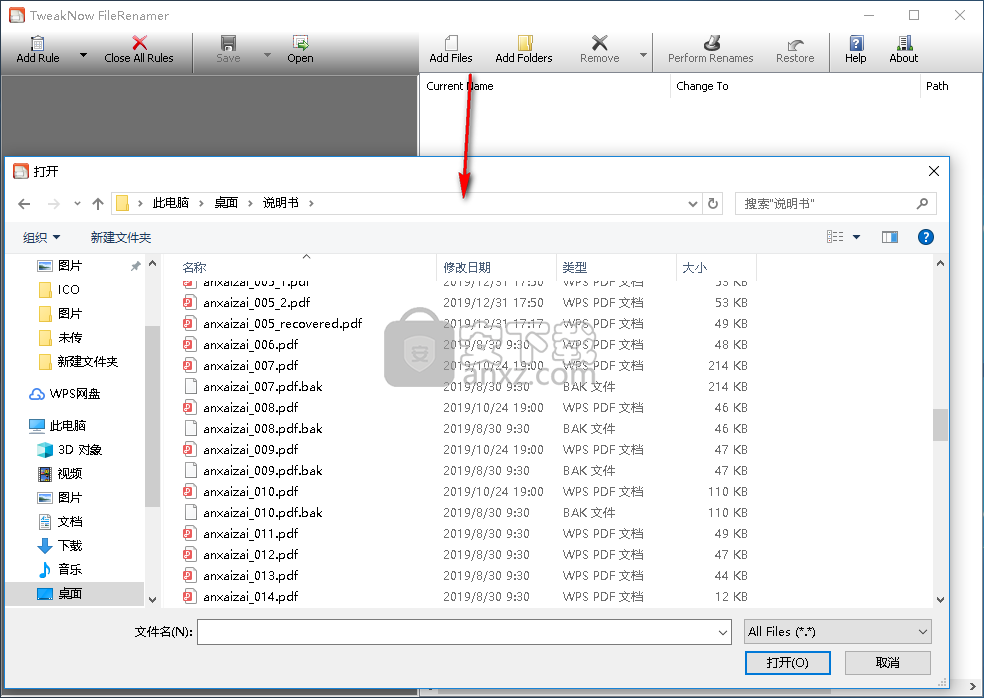Open the view options dropdown arrow
This screenshot has width=984, height=698.
point(857,237)
